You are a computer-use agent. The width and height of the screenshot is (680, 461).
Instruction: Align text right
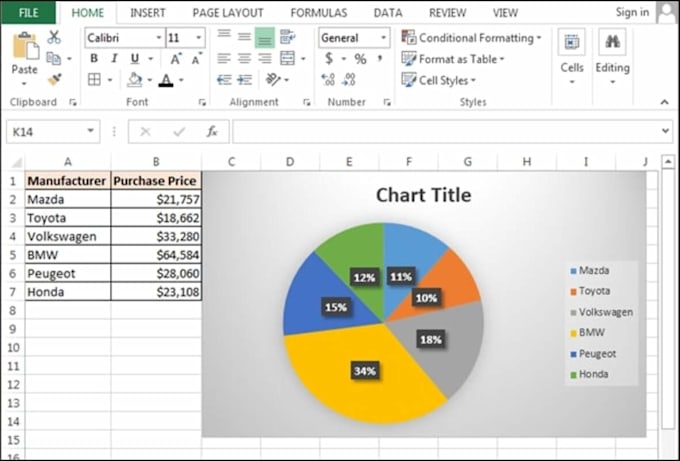click(x=265, y=59)
